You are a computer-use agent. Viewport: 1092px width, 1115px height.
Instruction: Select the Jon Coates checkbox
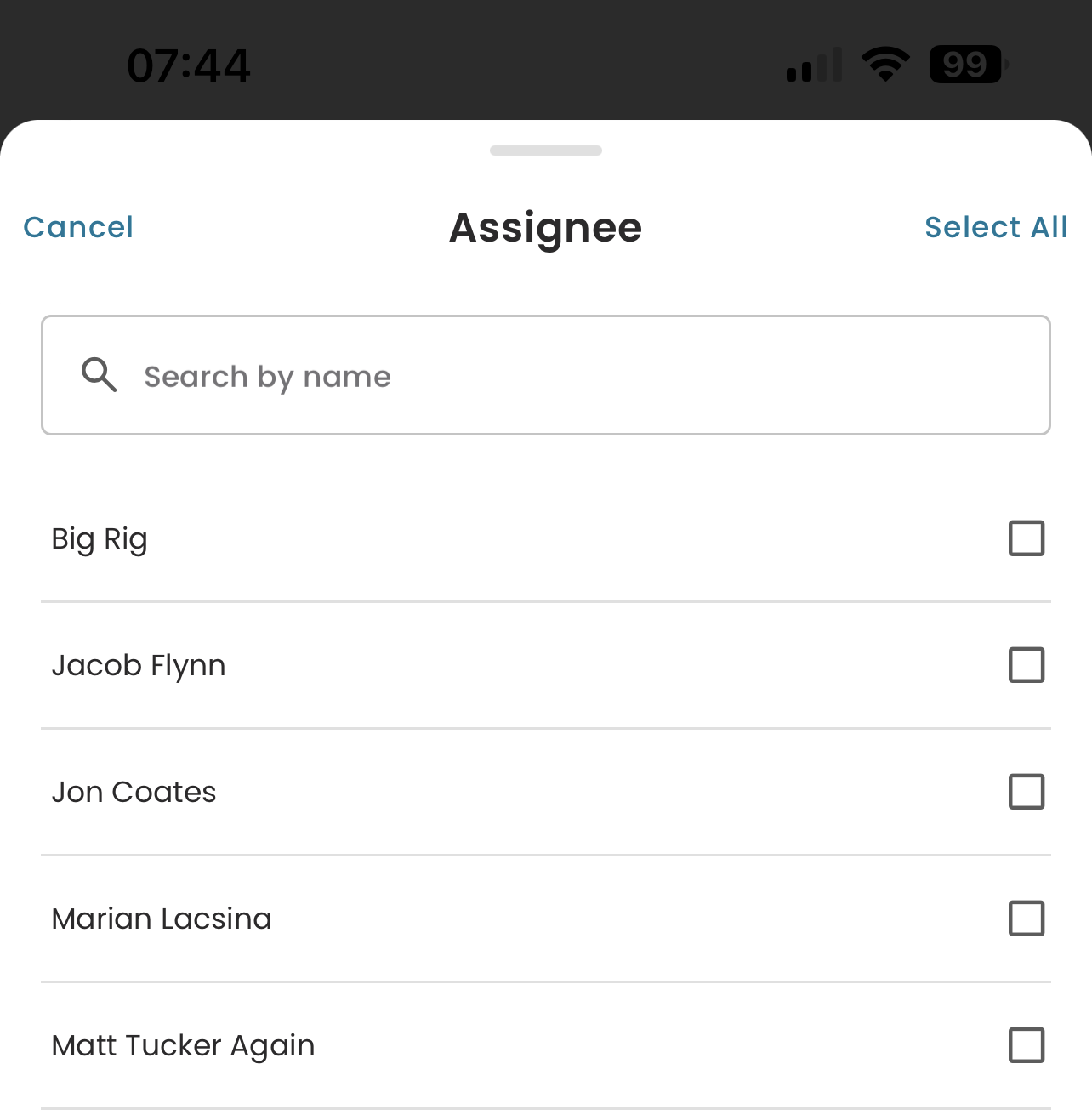click(x=1027, y=792)
